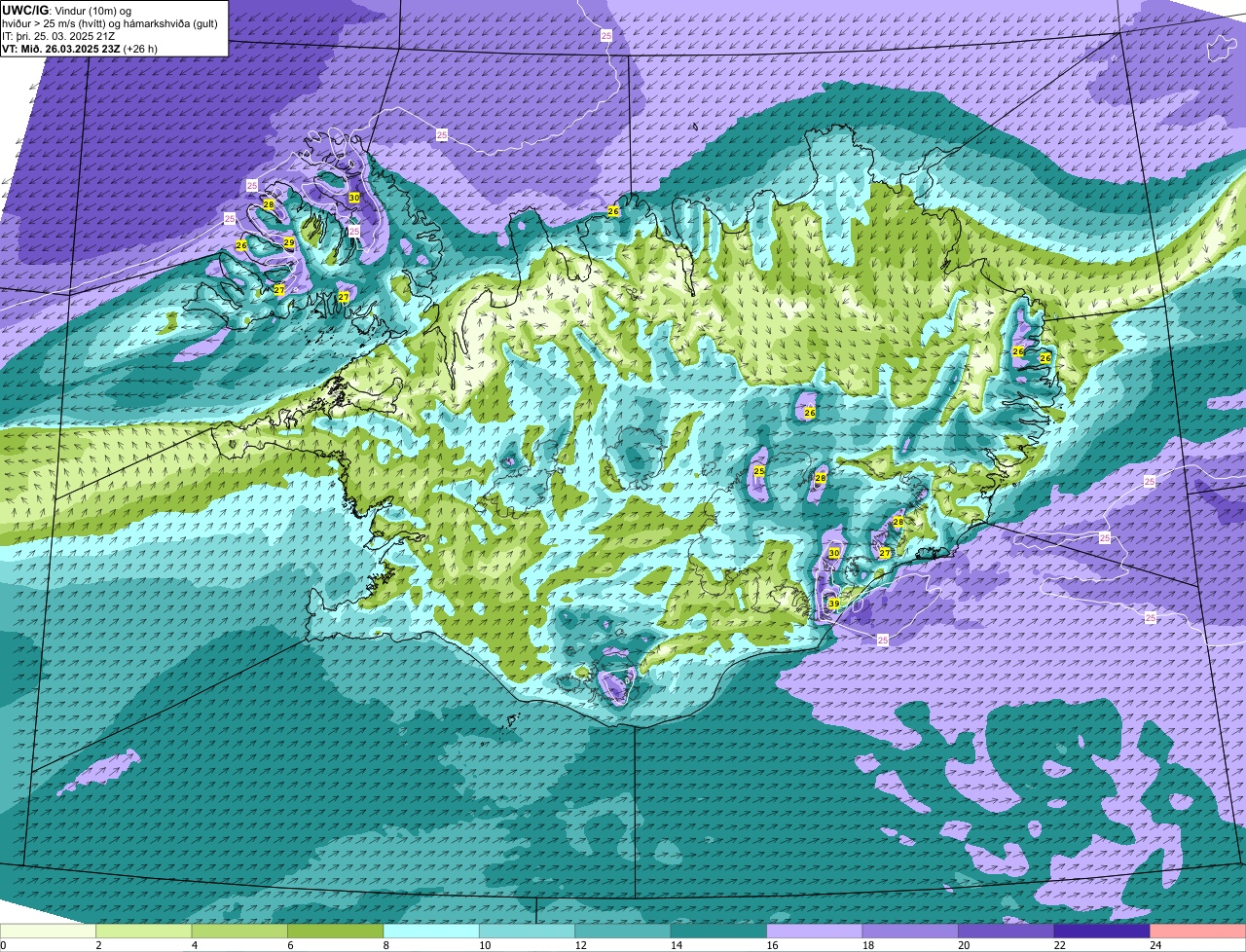Pick the light teal 10–12 m/s legend swatch

528,931
